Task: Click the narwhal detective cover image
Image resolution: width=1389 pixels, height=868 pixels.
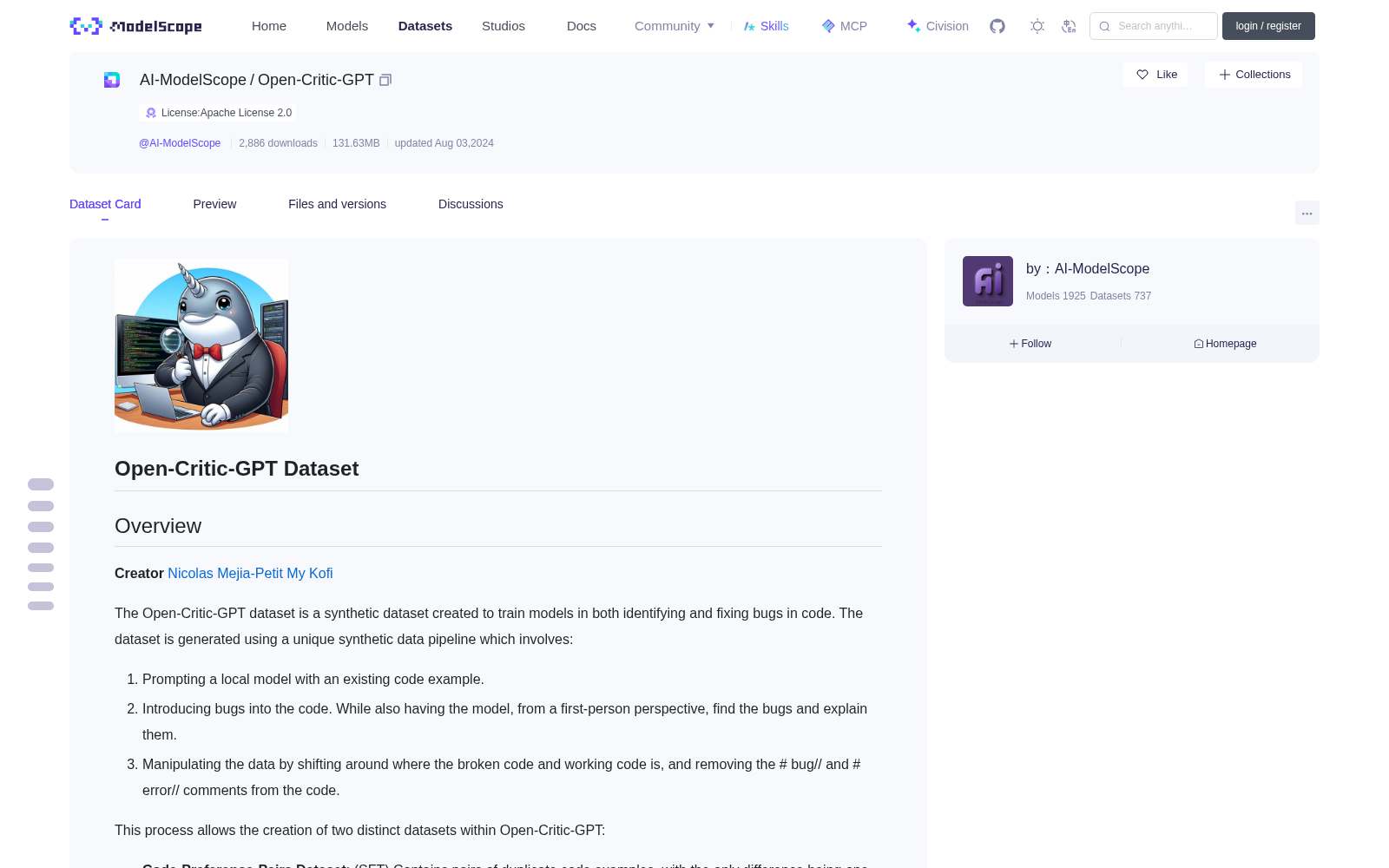Action: [x=201, y=345]
